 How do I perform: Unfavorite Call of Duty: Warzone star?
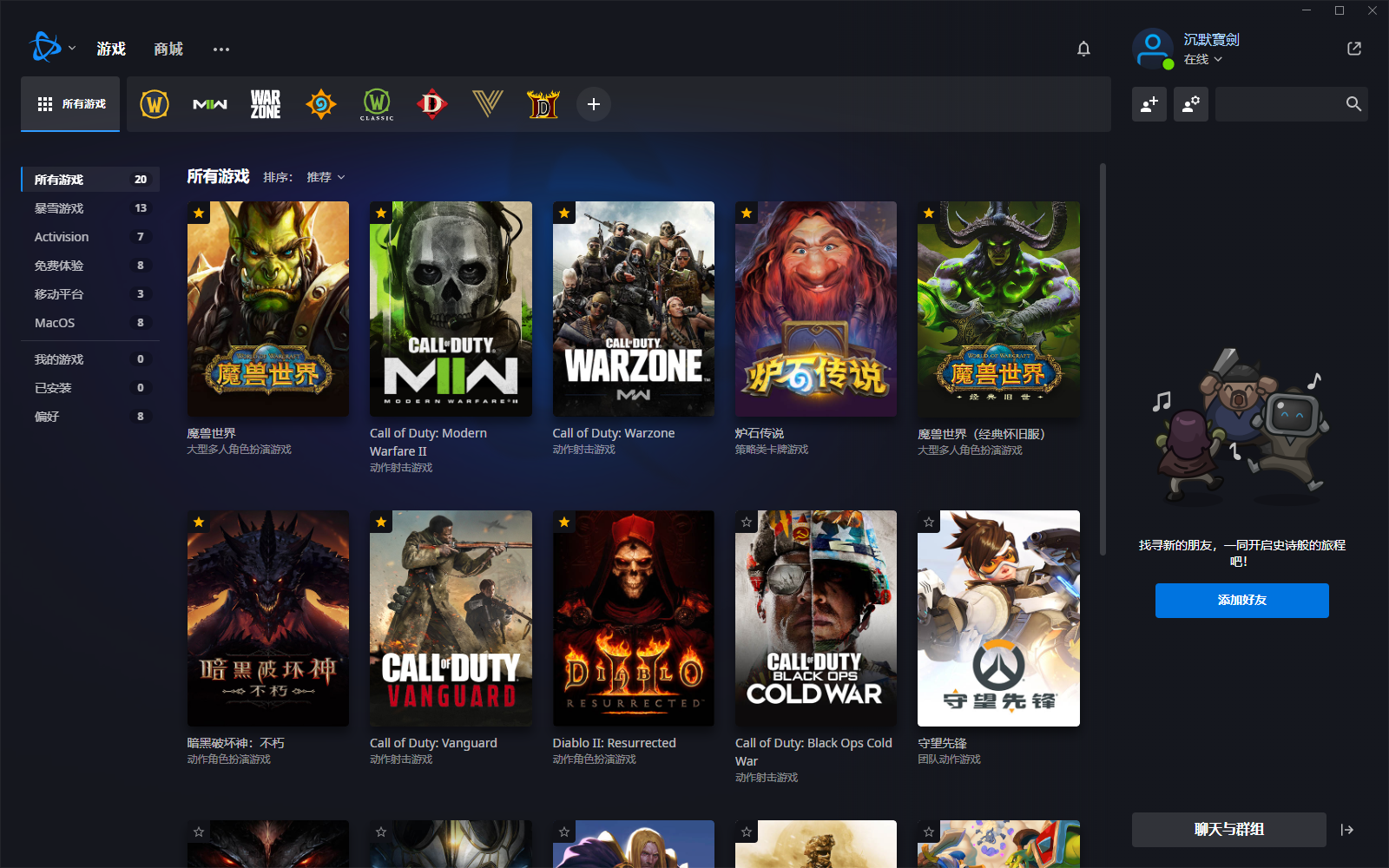coord(564,213)
